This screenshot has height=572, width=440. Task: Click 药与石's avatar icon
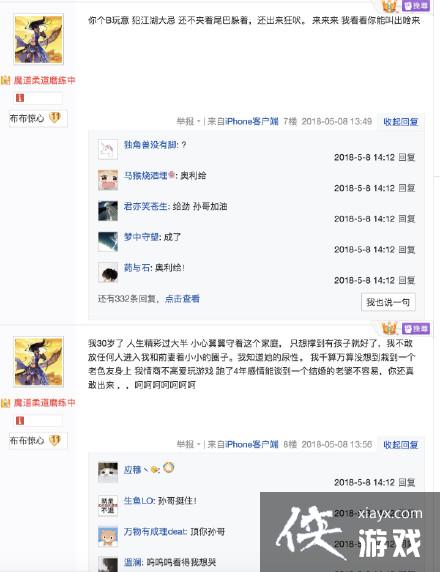click(108, 272)
